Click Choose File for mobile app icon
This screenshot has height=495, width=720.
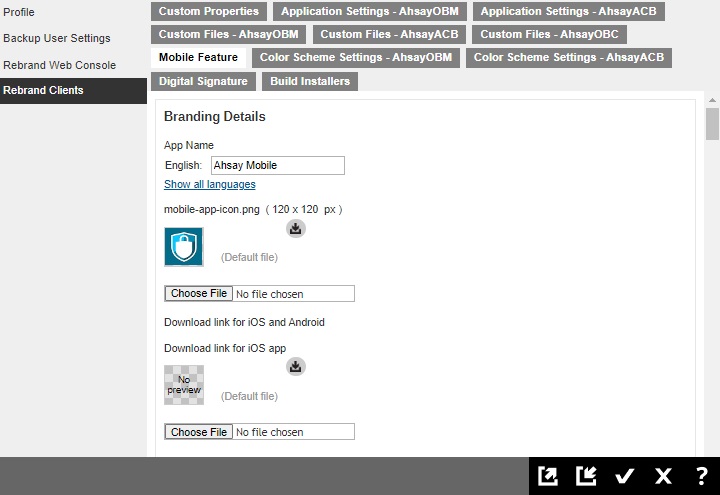pos(199,294)
